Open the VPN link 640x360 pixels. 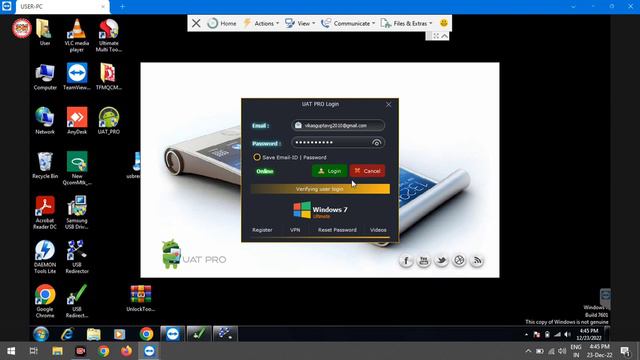coord(295,230)
